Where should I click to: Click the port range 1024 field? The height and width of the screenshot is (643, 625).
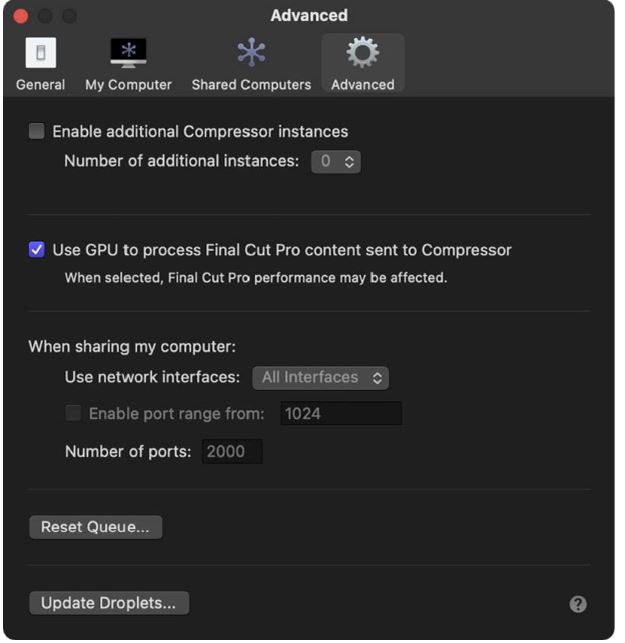click(340, 413)
